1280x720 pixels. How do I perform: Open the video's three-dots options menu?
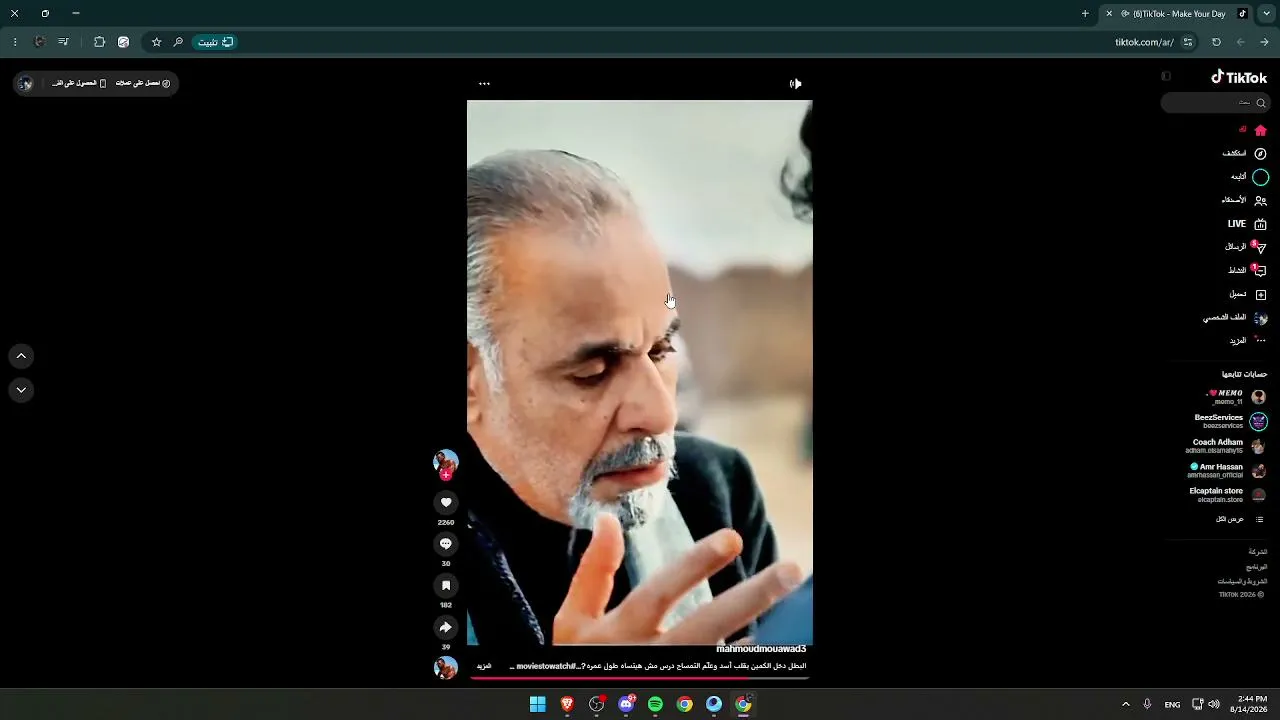tap(484, 84)
